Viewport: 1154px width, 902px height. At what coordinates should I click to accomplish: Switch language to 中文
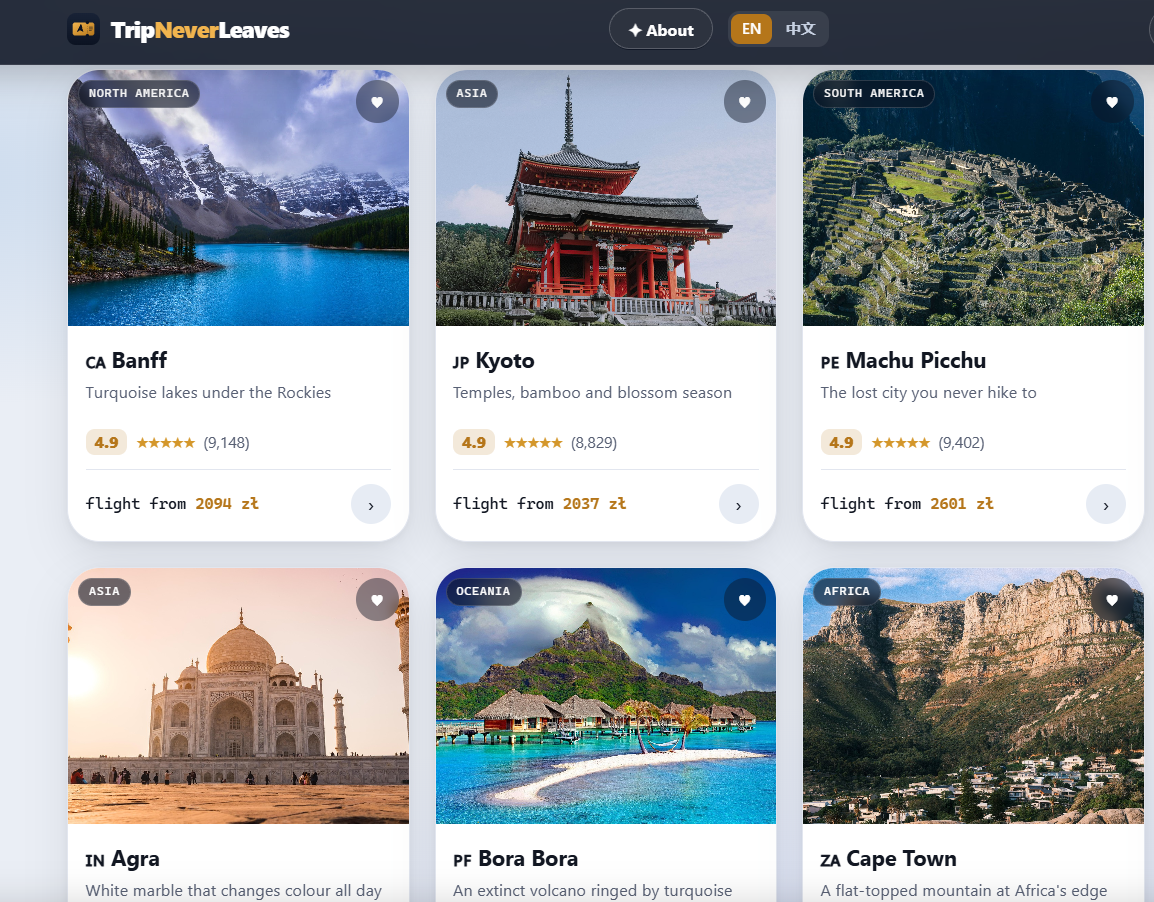pyautogui.click(x=800, y=29)
